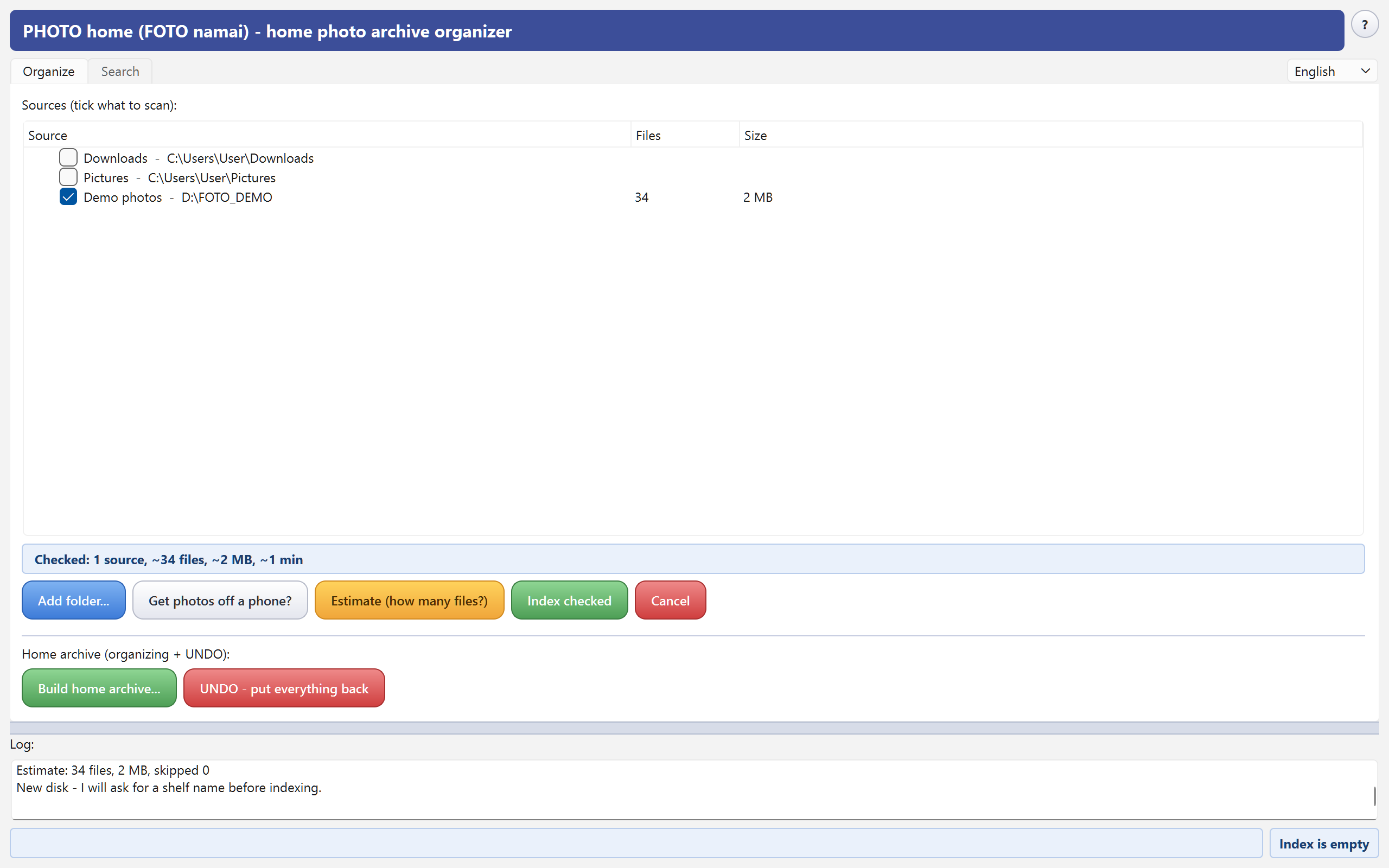Open Build home archive... dialog
Image resolution: width=1389 pixels, height=868 pixels.
tap(99, 688)
